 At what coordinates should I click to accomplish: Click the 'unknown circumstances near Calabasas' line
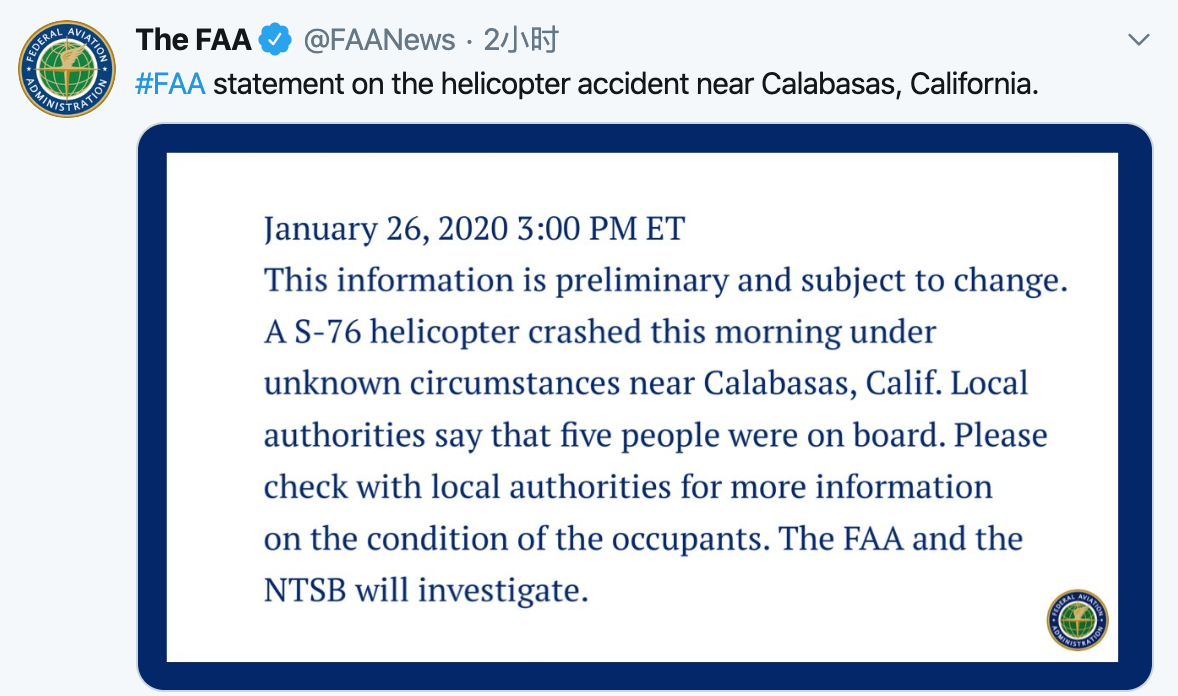pyautogui.click(x=646, y=383)
